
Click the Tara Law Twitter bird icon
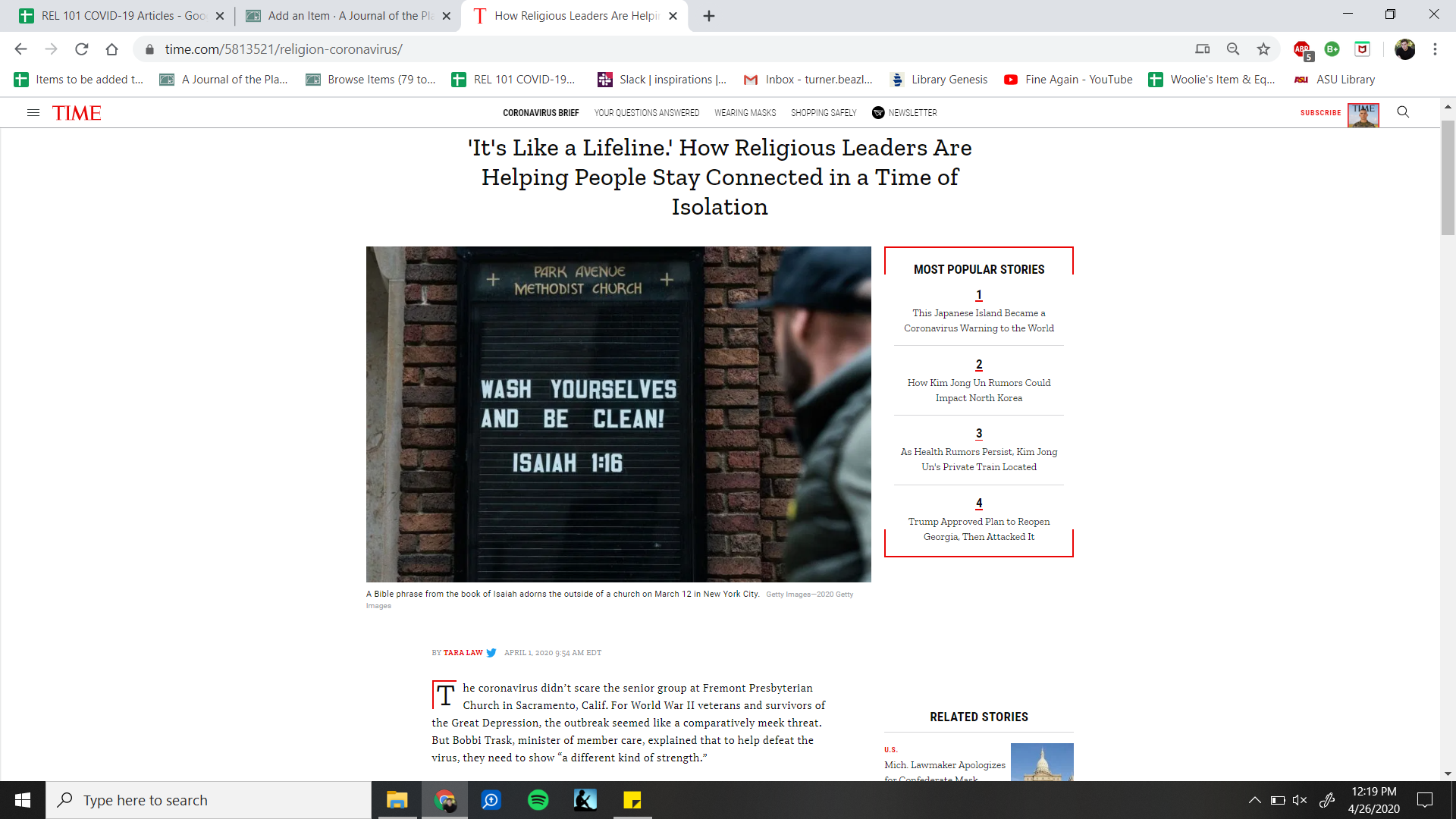click(491, 653)
